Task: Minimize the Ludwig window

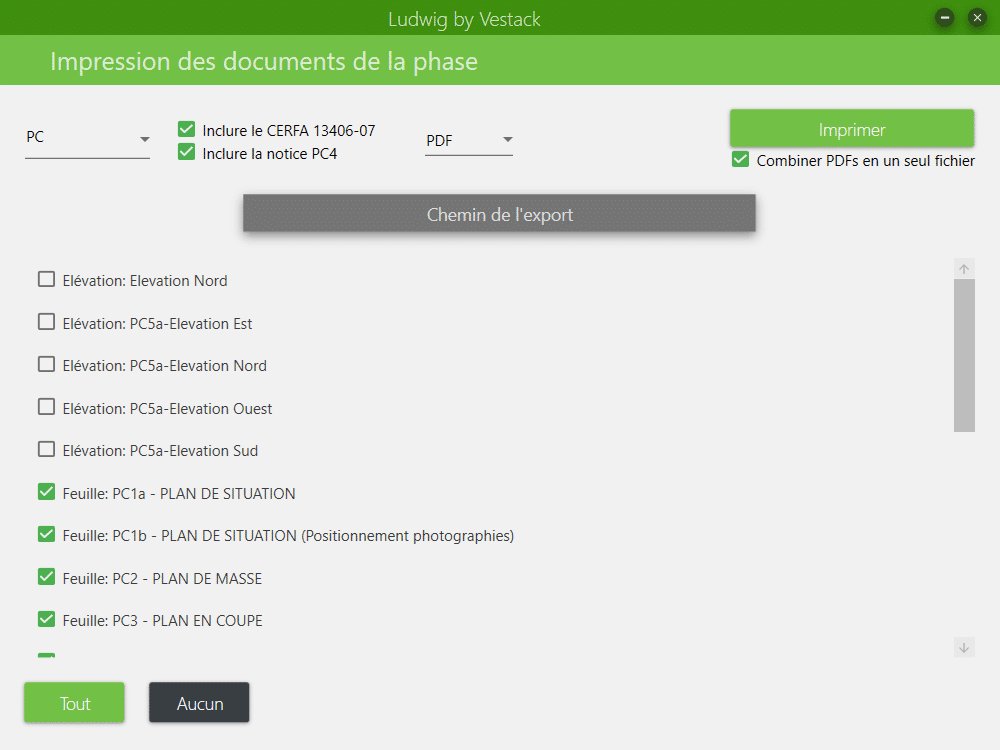Action: [x=944, y=18]
